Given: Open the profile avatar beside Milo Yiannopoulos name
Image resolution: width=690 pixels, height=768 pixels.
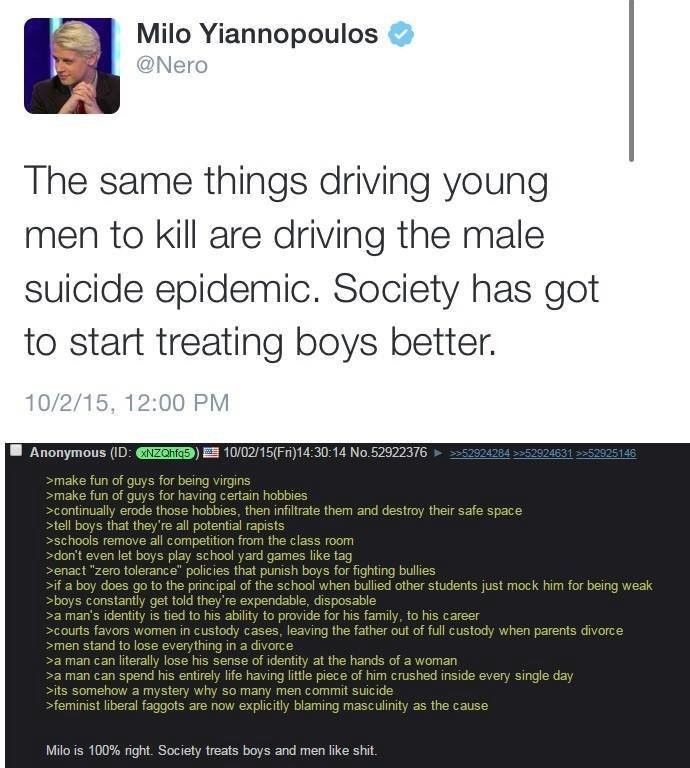Looking at the screenshot, I should pos(71,66).
